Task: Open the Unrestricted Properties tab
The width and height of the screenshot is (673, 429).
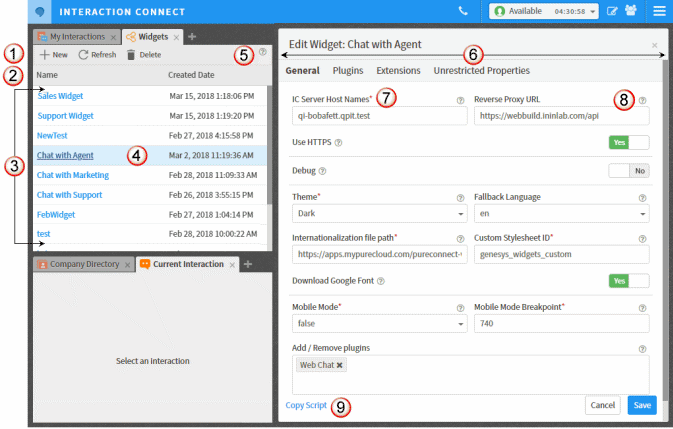Action: pos(481,71)
